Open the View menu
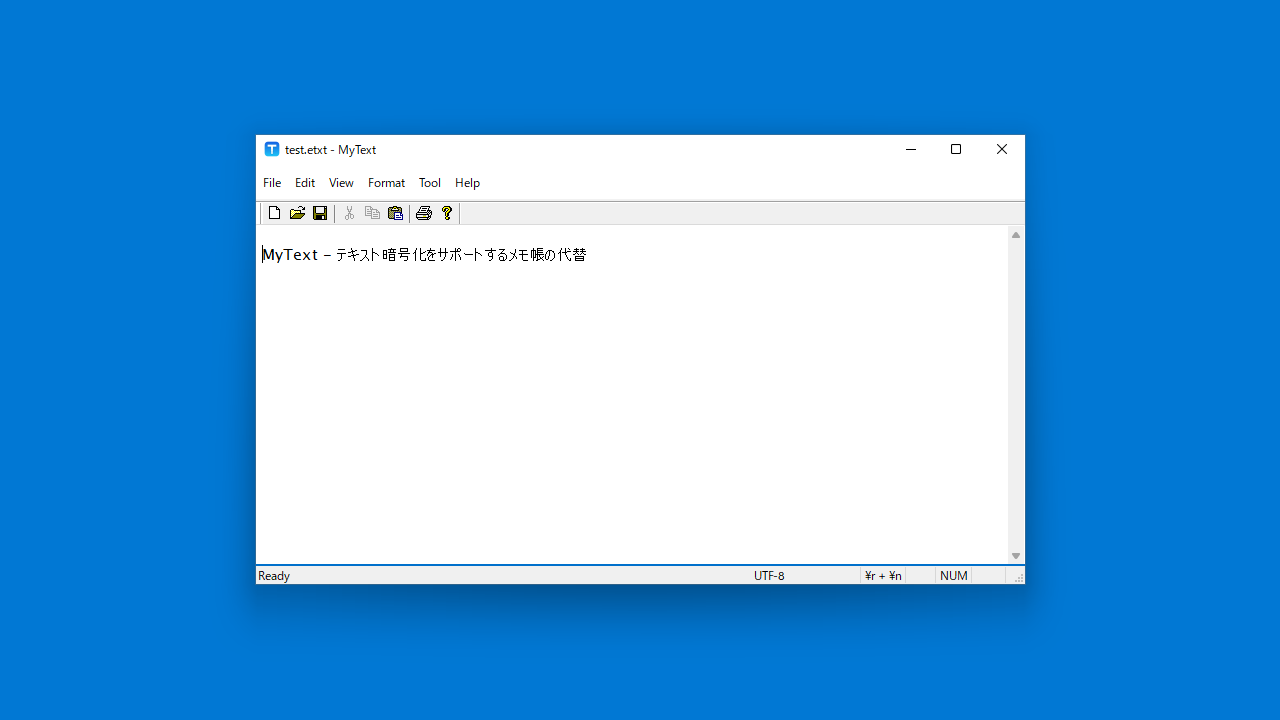The width and height of the screenshot is (1280, 720). (x=341, y=183)
